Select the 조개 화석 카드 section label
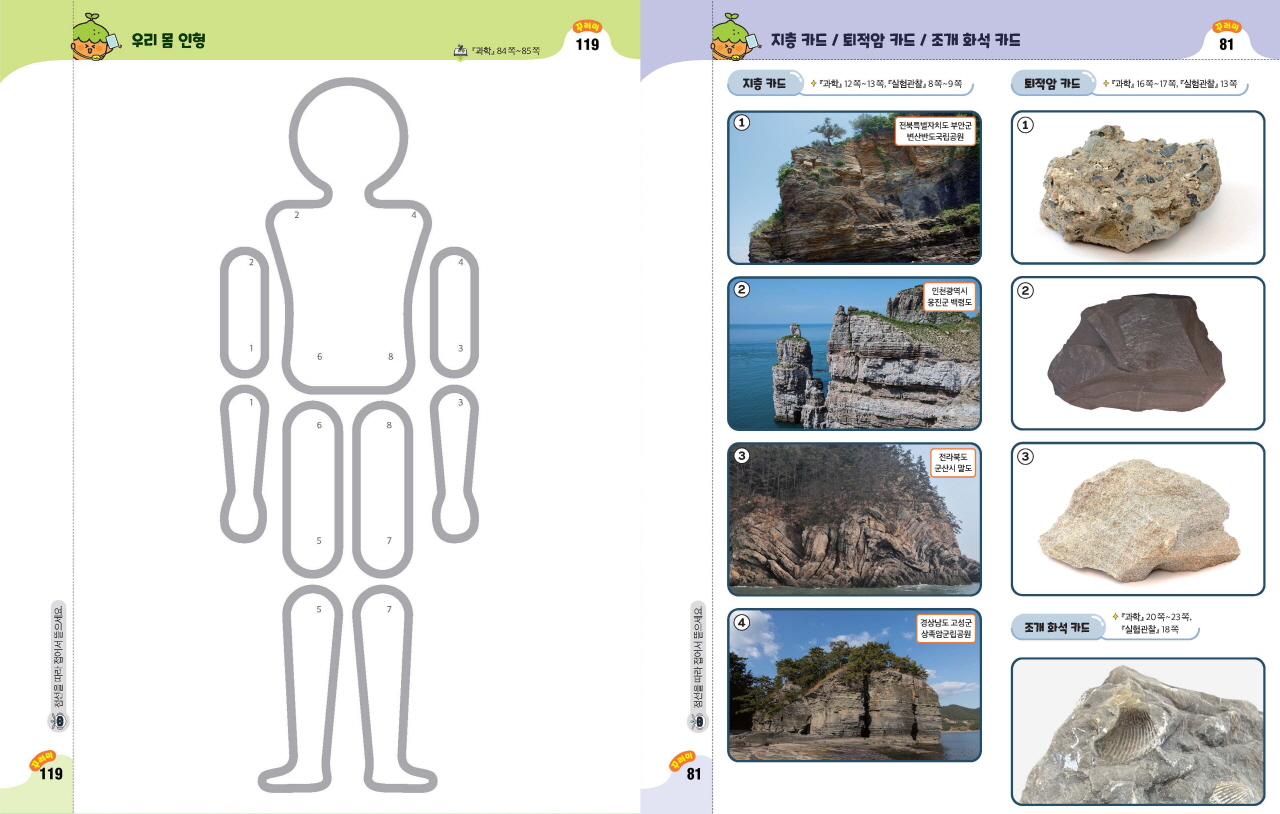This screenshot has height=814, width=1280. 1052,628
